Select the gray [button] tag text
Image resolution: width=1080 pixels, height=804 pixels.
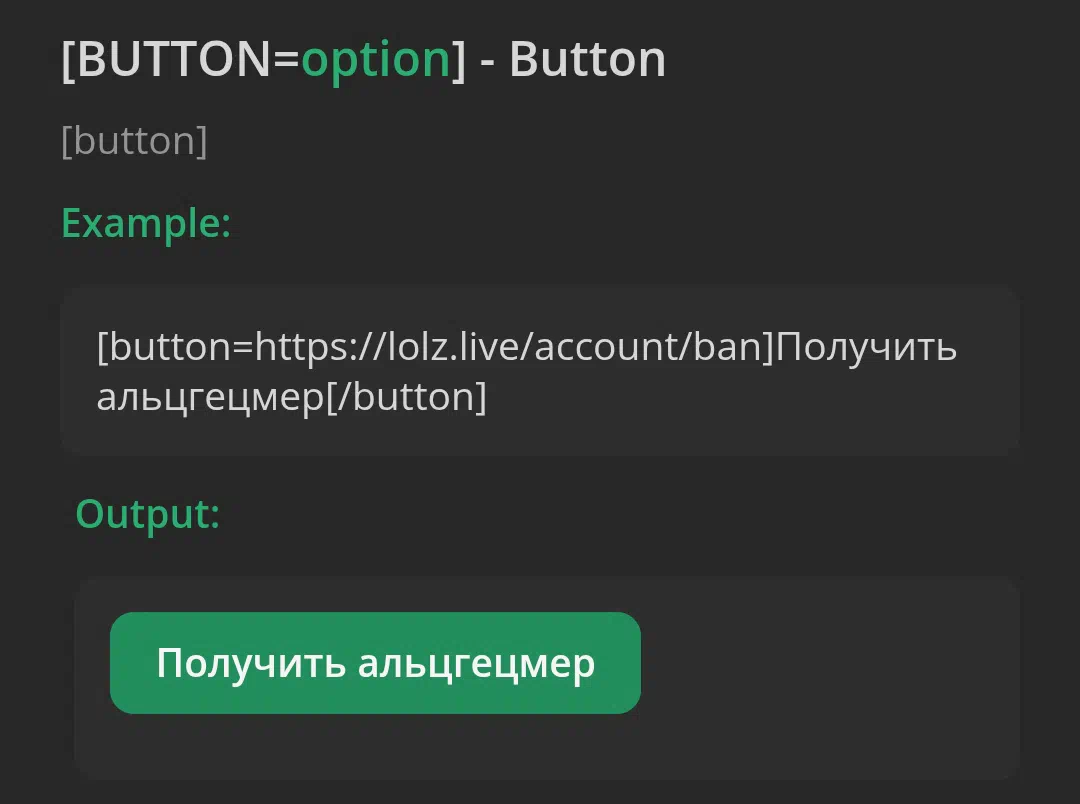point(134,141)
